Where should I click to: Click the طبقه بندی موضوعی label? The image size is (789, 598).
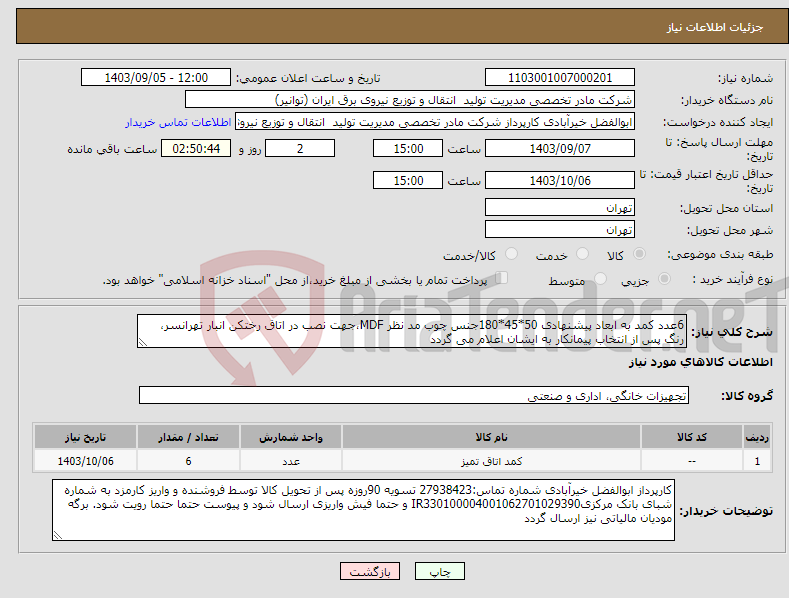pyautogui.click(x=720, y=255)
